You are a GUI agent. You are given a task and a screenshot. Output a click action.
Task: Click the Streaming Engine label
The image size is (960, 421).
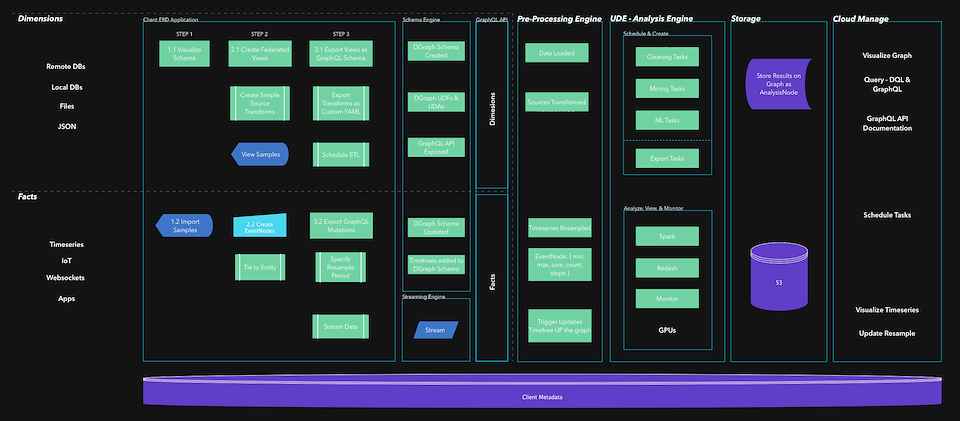tap(423, 297)
